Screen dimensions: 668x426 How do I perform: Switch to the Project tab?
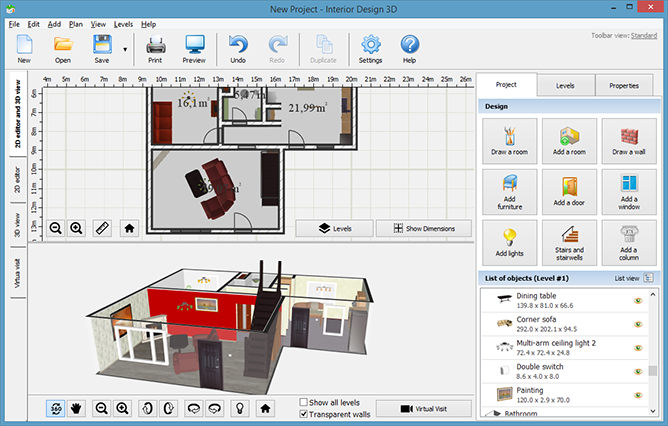[506, 85]
